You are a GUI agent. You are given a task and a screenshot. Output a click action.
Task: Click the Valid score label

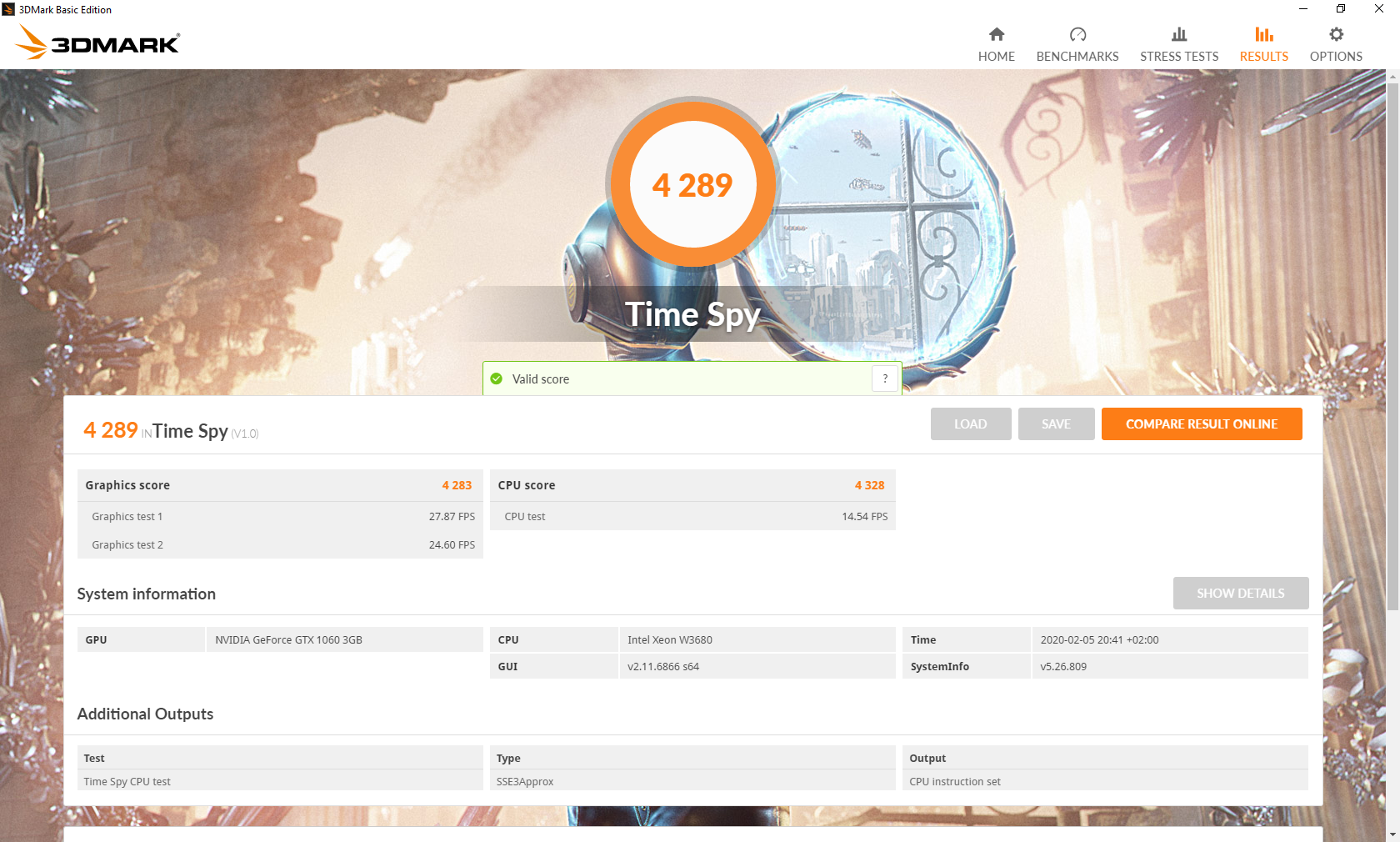tap(541, 378)
